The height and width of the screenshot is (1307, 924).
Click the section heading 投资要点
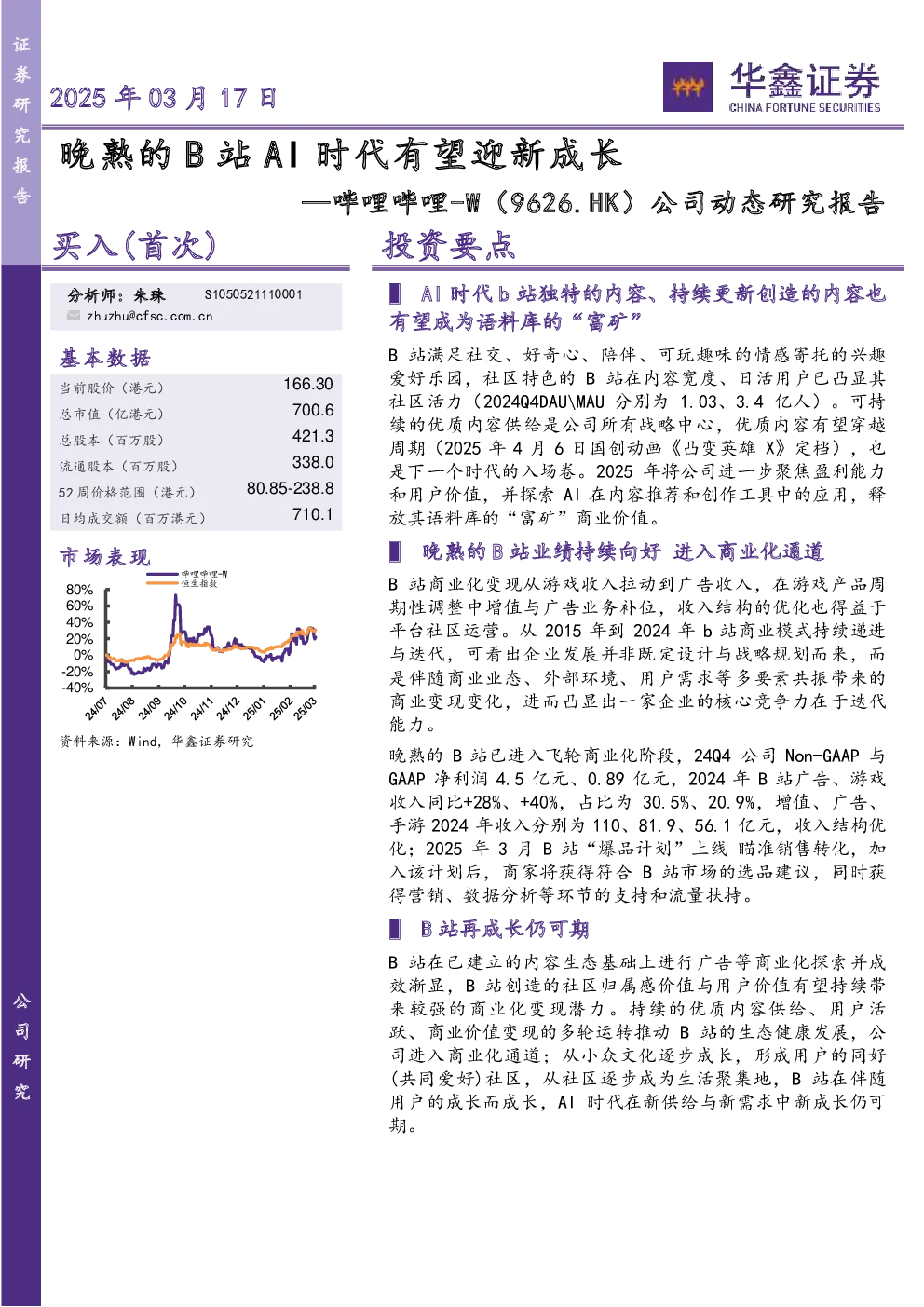448,245
